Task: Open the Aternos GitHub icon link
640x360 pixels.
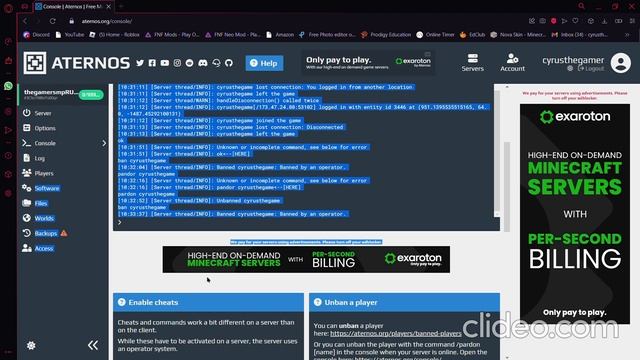Action: [x=229, y=63]
